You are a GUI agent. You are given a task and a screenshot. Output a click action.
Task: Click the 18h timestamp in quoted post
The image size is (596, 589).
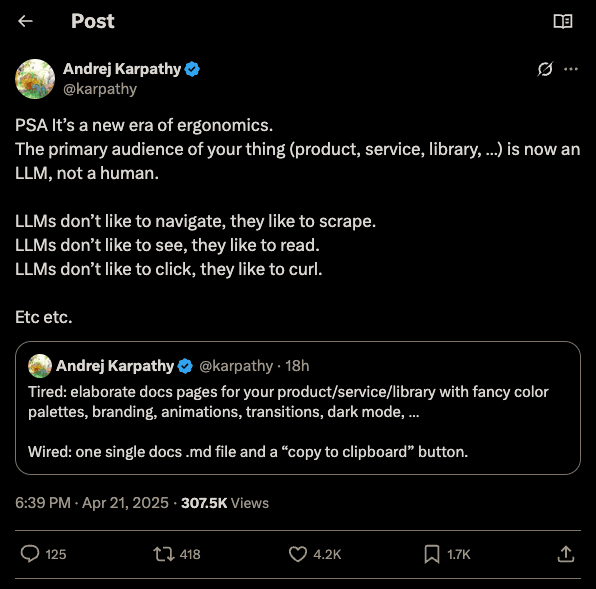pyautogui.click(x=297, y=366)
